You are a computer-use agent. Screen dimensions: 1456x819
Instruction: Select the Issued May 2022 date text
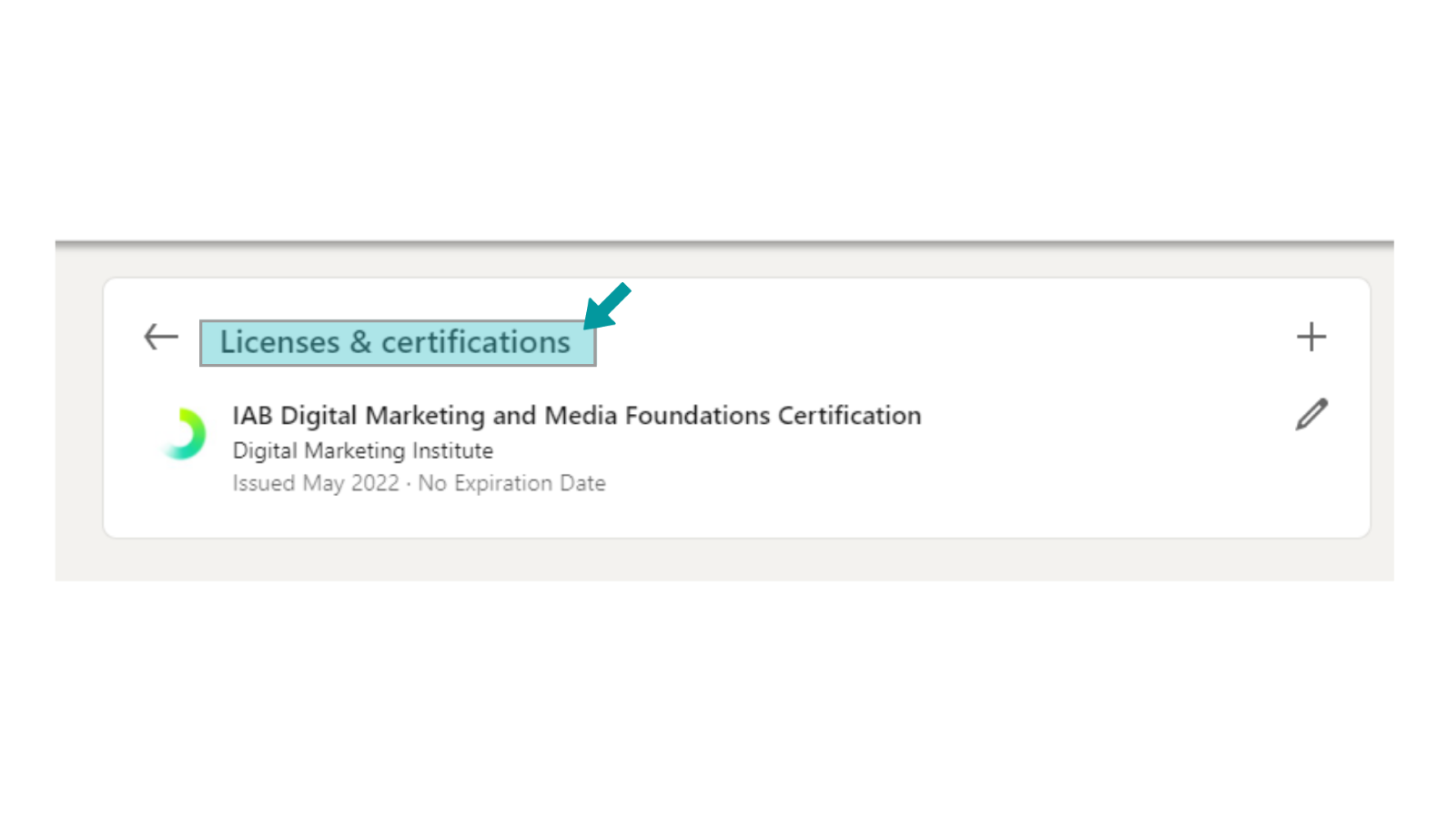pos(316,483)
